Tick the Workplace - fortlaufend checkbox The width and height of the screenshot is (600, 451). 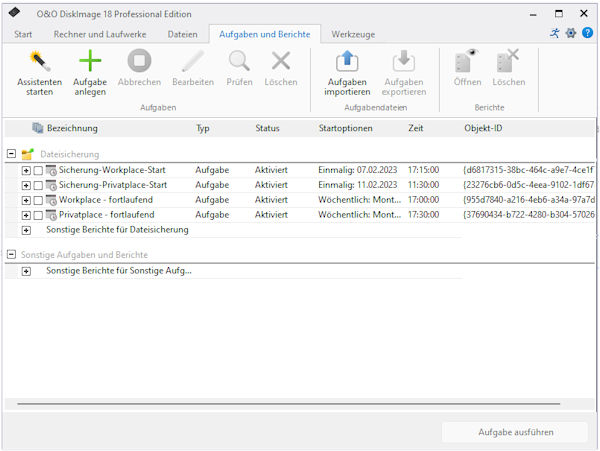tap(38, 200)
